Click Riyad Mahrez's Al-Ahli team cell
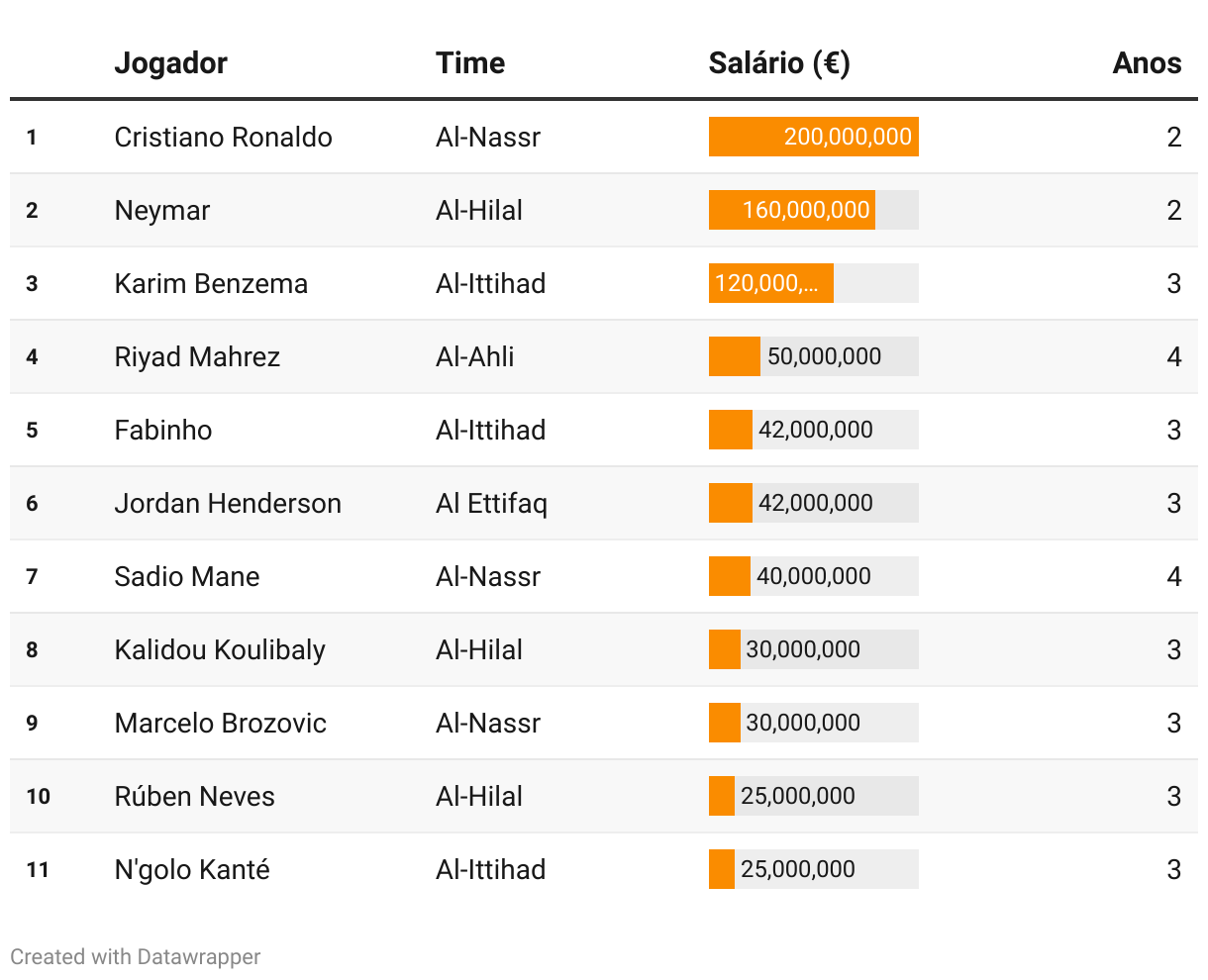The height and width of the screenshot is (980, 1208). pyautogui.click(x=475, y=356)
